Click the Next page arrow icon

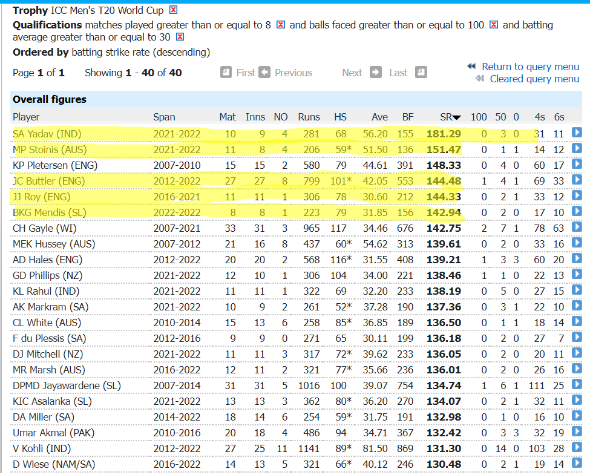[376, 72]
